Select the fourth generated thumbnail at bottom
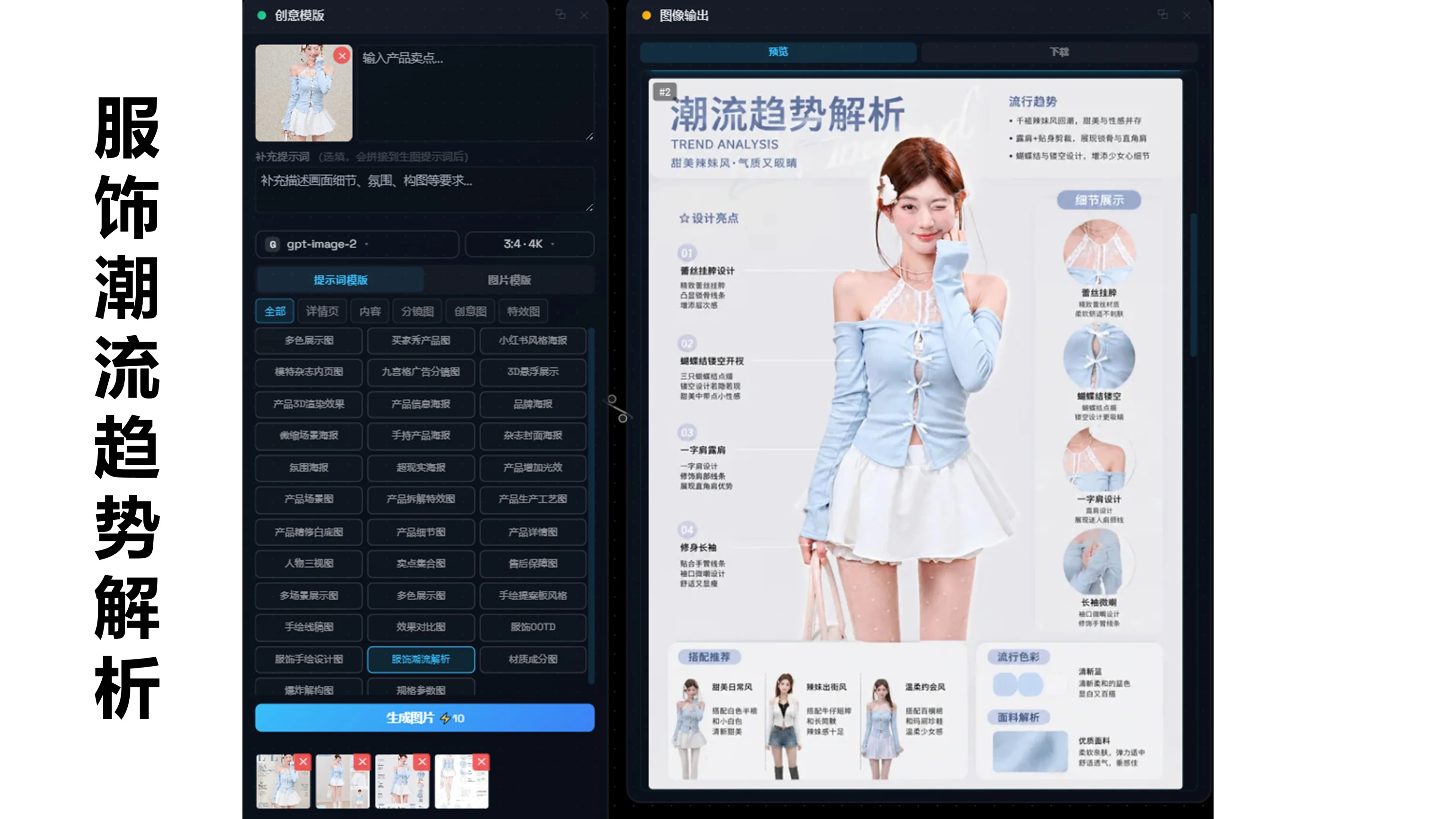The image size is (1456, 819). point(461,781)
